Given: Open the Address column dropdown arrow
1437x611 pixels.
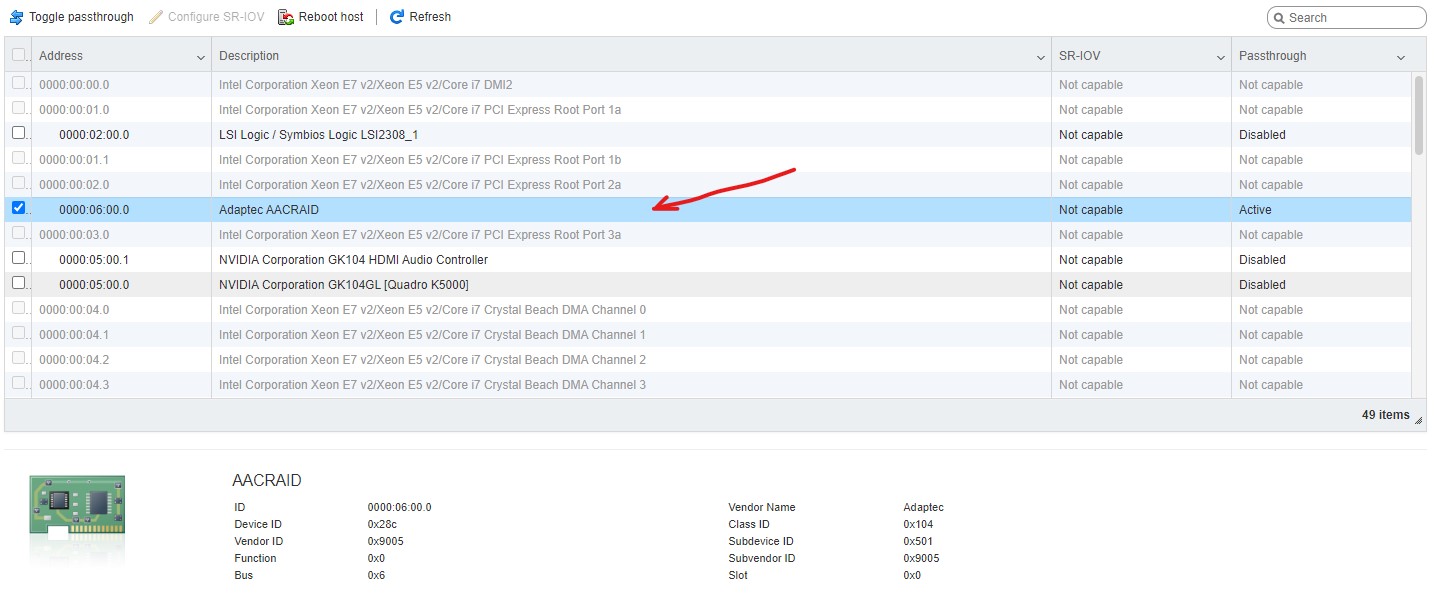Looking at the screenshot, I should [201, 57].
